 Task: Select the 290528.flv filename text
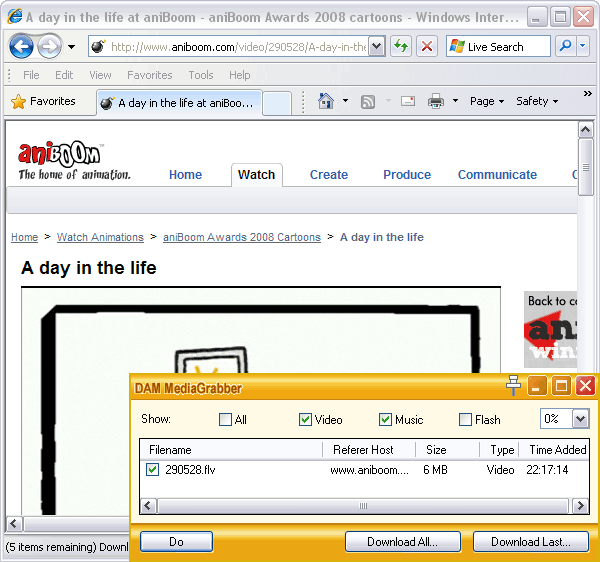pos(190,470)
